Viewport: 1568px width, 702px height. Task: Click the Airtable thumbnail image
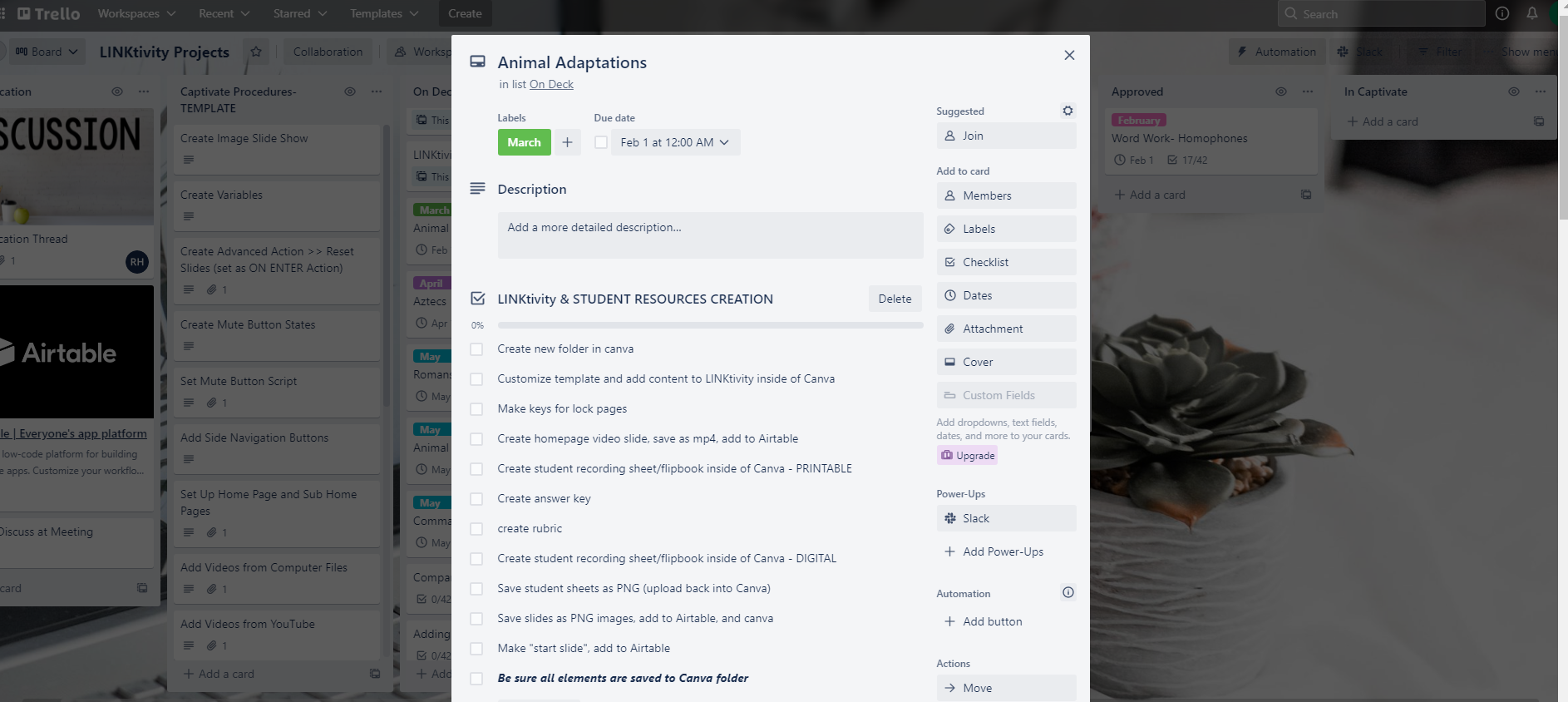[x=76, y=352]
